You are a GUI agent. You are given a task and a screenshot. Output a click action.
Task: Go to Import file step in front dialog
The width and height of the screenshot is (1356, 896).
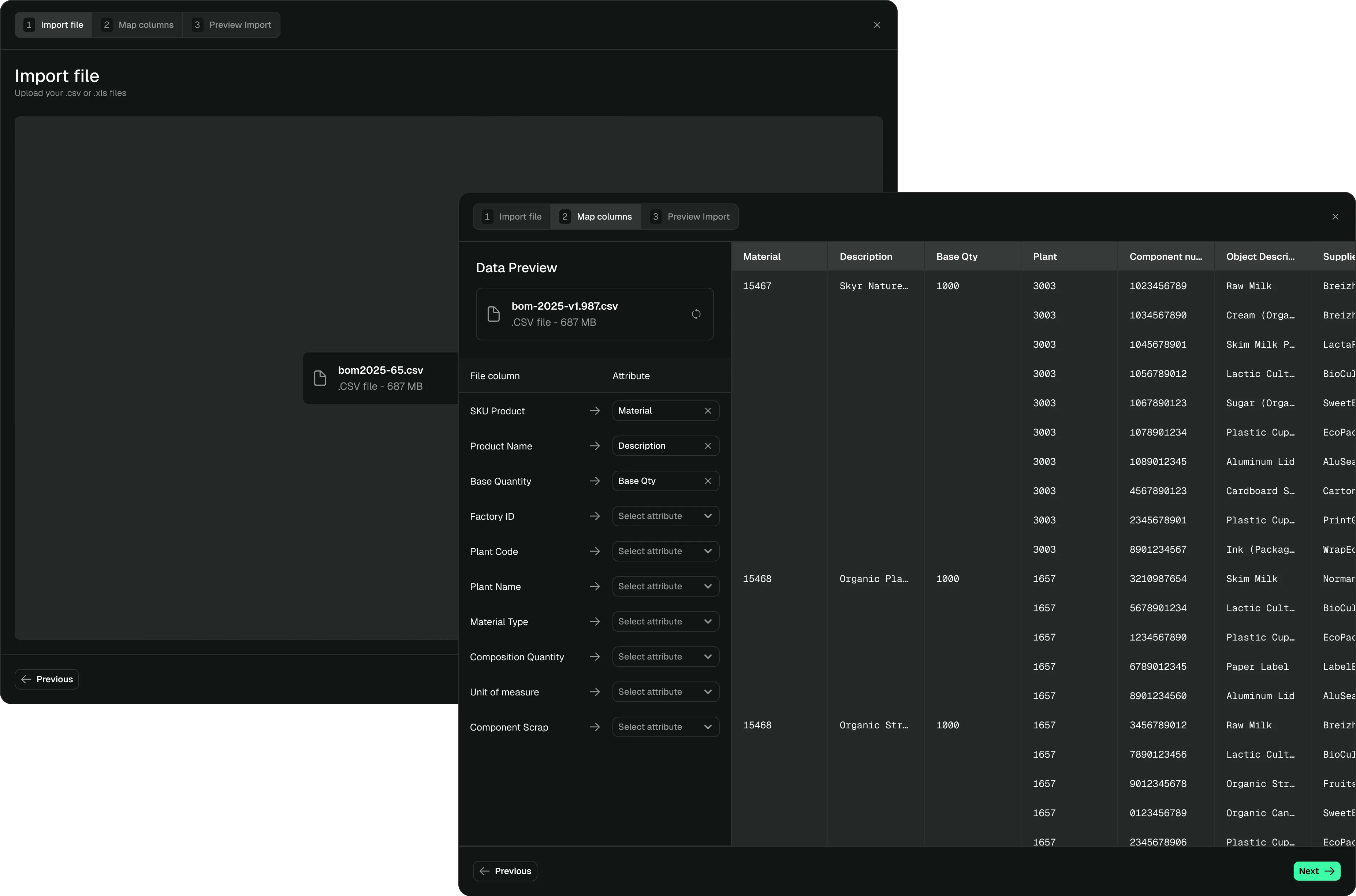pyautogui.click(x=512, y=217)
